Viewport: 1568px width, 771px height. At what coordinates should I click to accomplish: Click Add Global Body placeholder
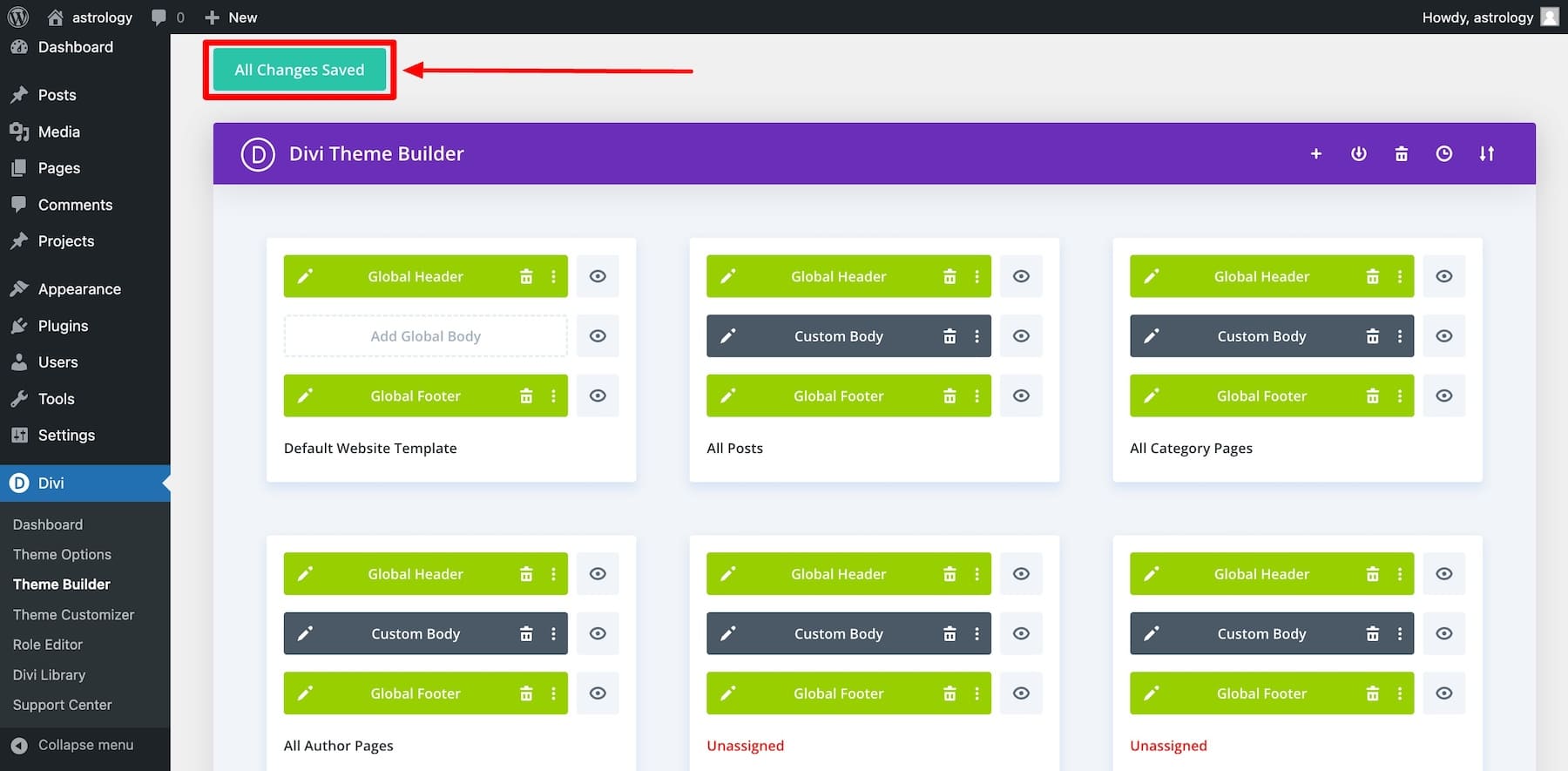[426, 336]
